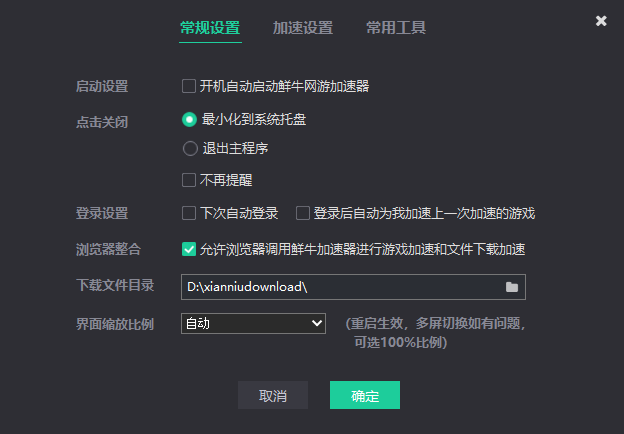Enable auto-start 鲜牛网游加速器 on boot checkbox

189,86
